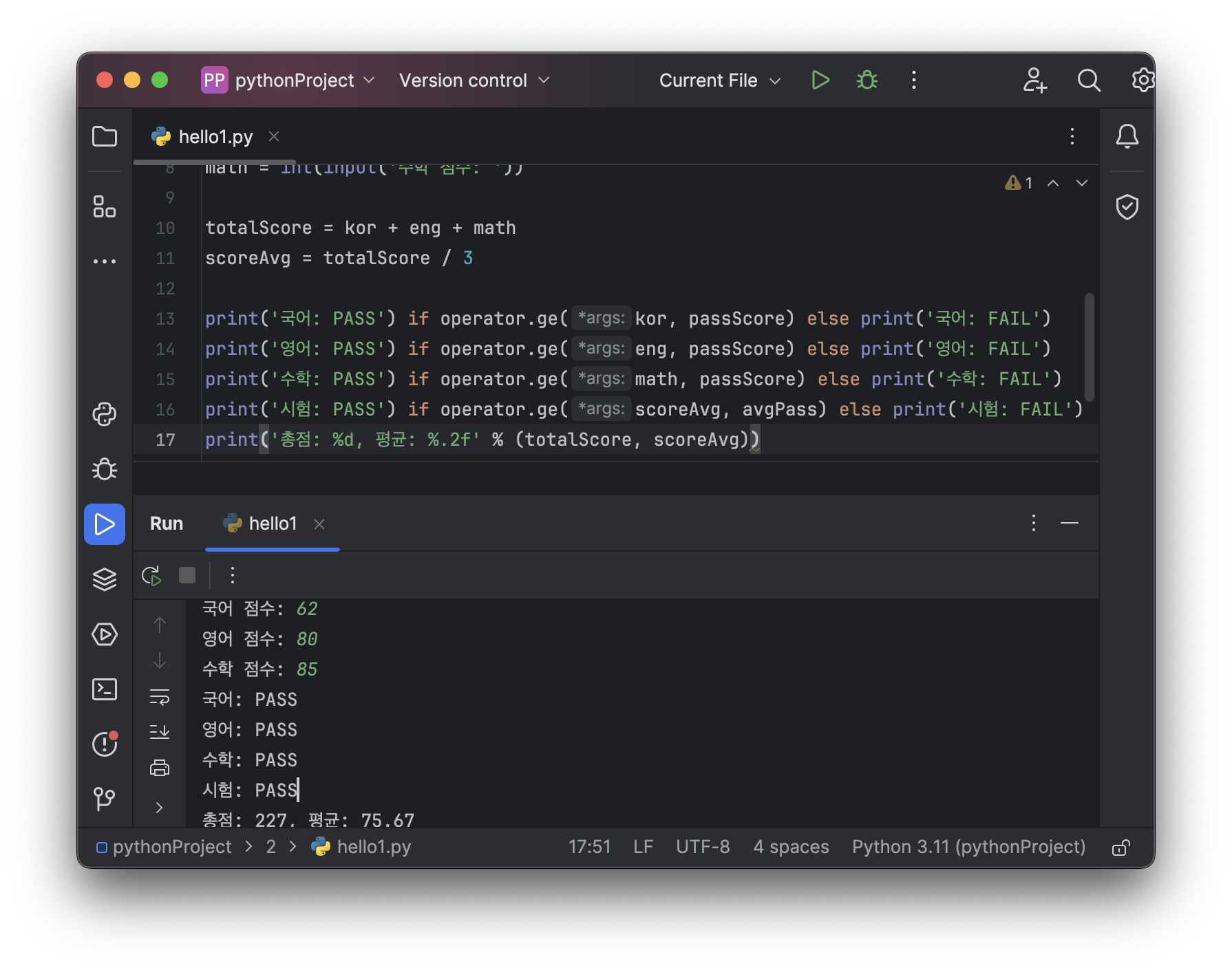Open Run panel options menu
1232x970 pixels.
pos(1033,524)
